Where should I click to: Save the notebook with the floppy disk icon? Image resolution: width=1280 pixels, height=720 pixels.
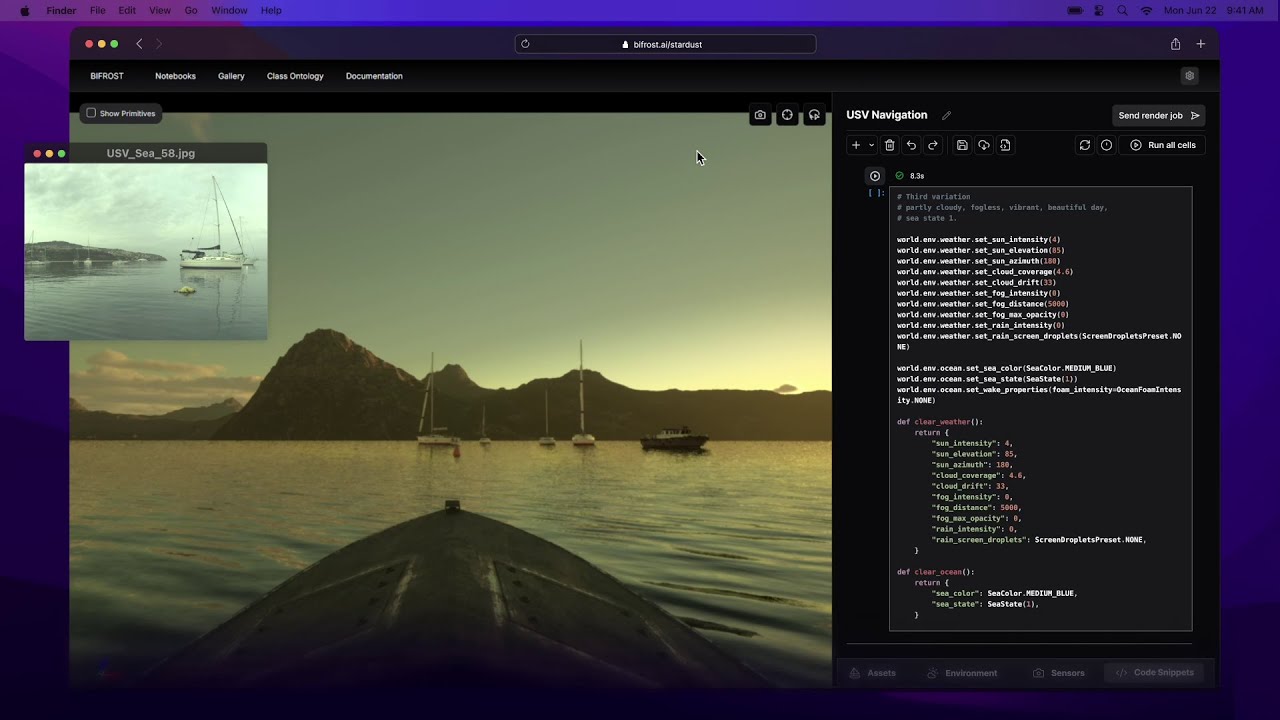pyautogui.click(x=962, y=145)
